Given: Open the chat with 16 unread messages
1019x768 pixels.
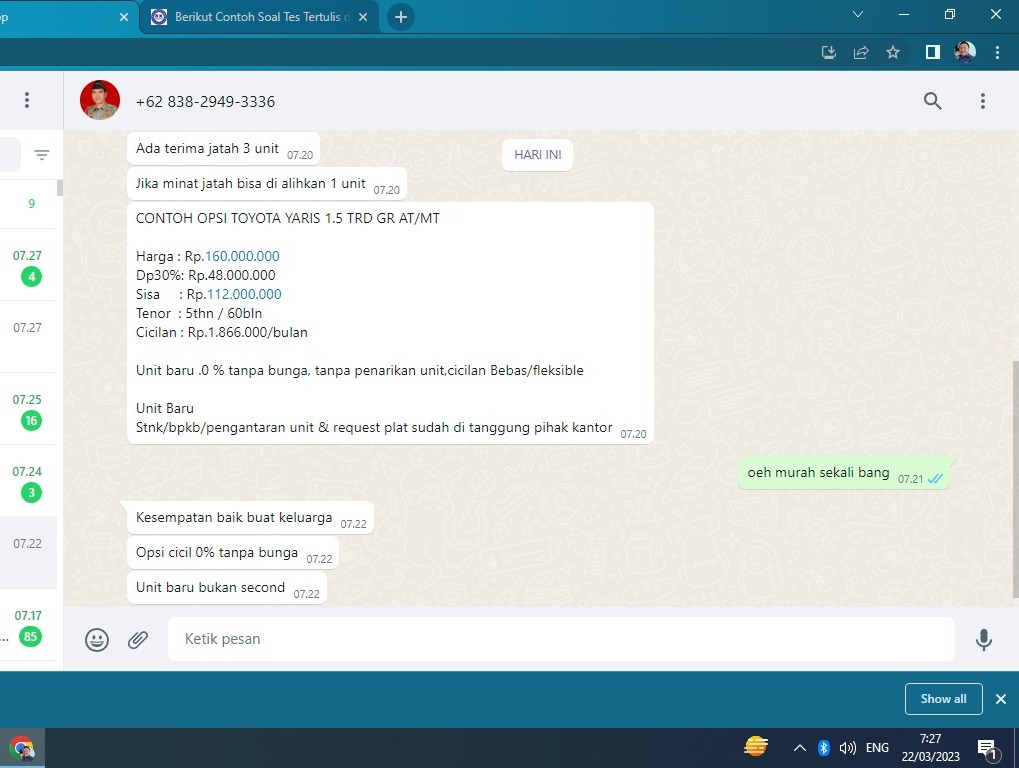Looking at the screenshot, I should click(29, 409).
